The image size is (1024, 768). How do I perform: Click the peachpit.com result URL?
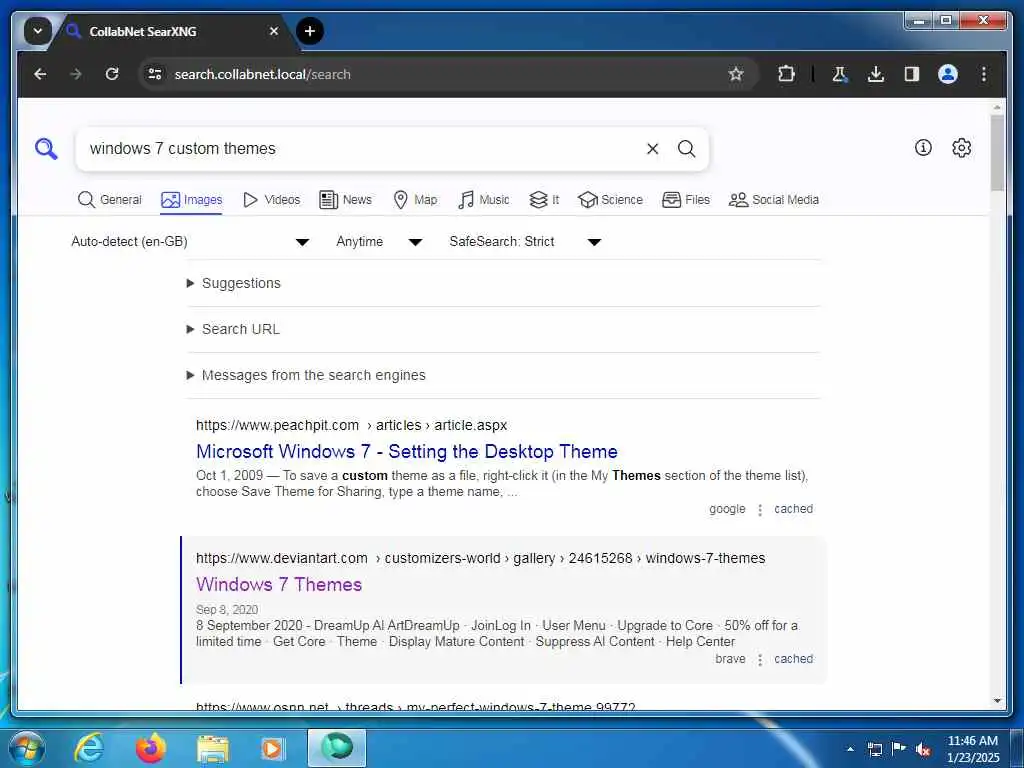tap(351, 425)
